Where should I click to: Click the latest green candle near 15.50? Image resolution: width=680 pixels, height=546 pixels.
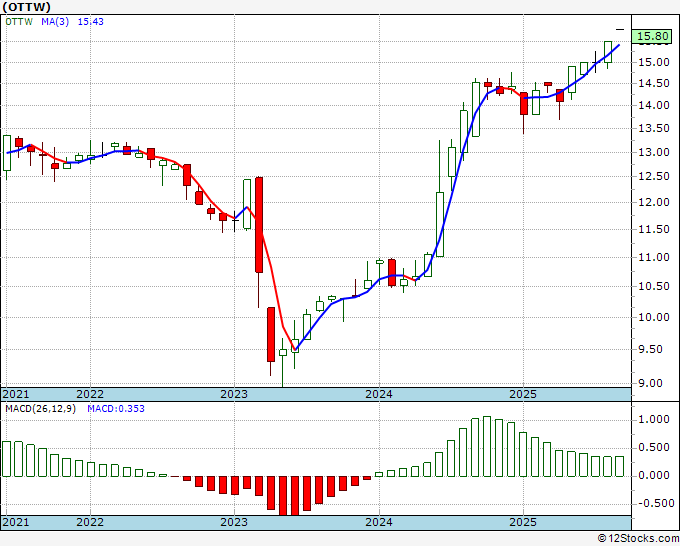[608, 52]
